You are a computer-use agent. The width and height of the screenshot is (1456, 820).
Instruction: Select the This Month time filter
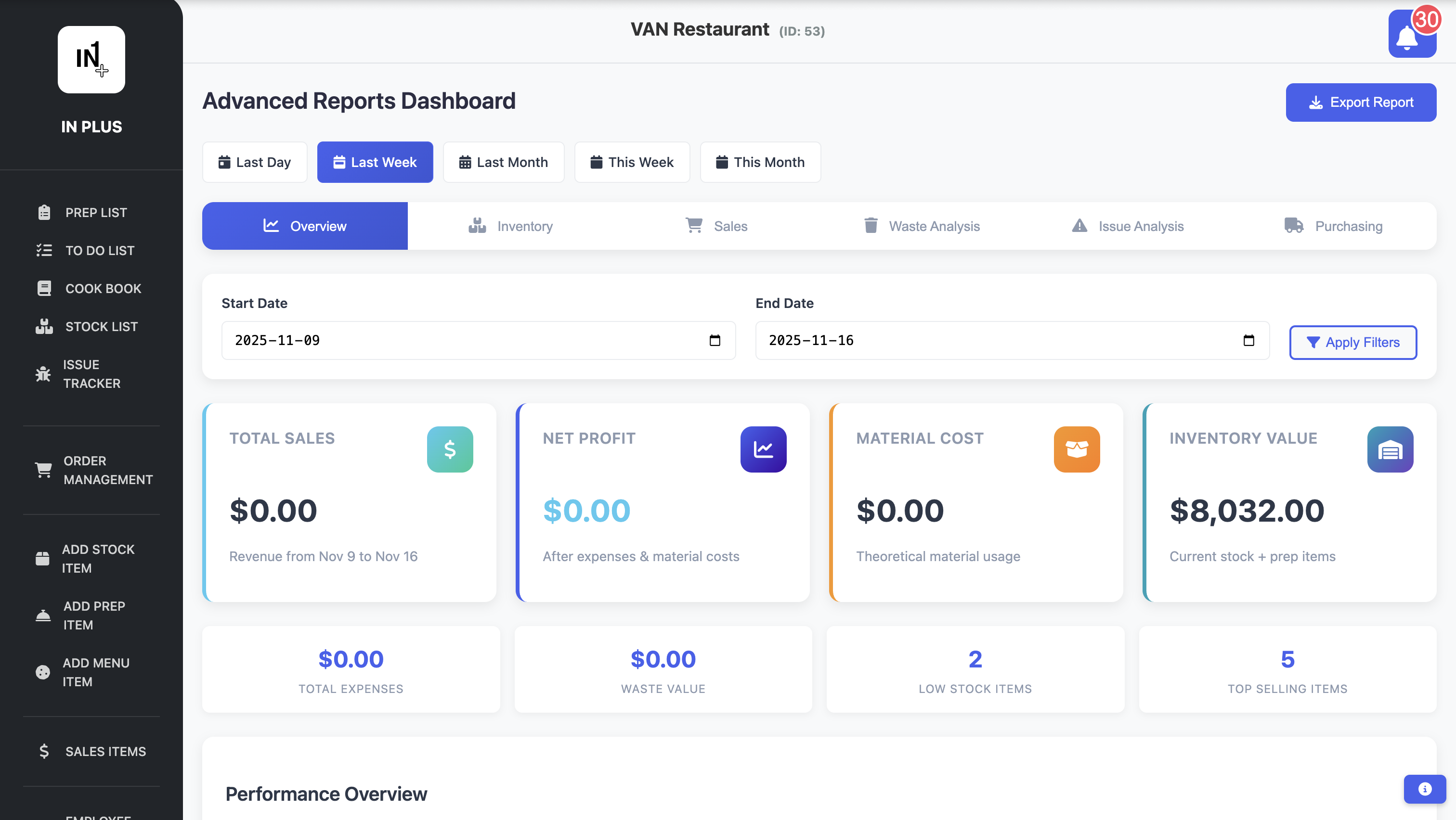pyautogui.click(x=760, y=162)
